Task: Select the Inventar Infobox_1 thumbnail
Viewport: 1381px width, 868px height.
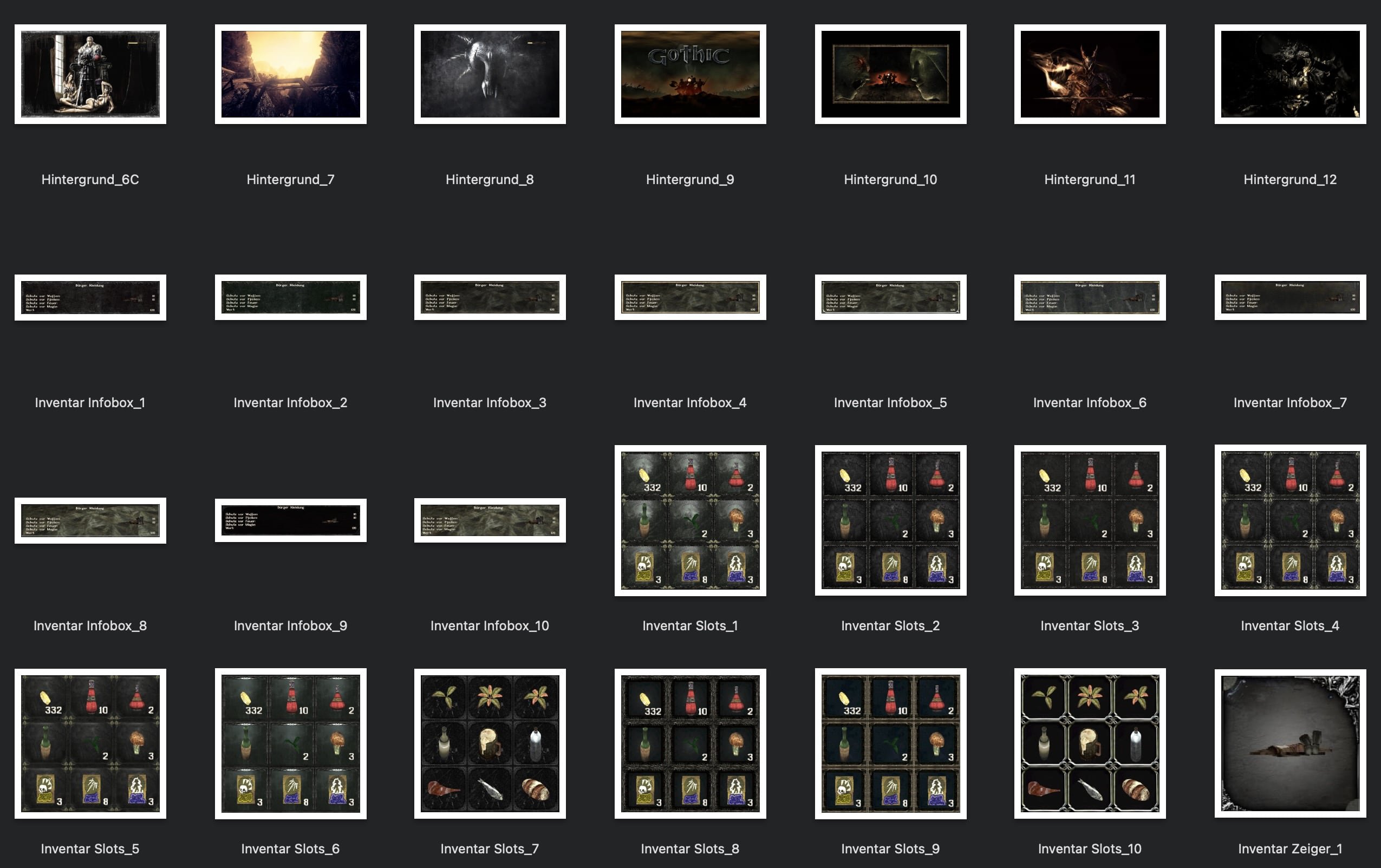Action: coord(90,297)
